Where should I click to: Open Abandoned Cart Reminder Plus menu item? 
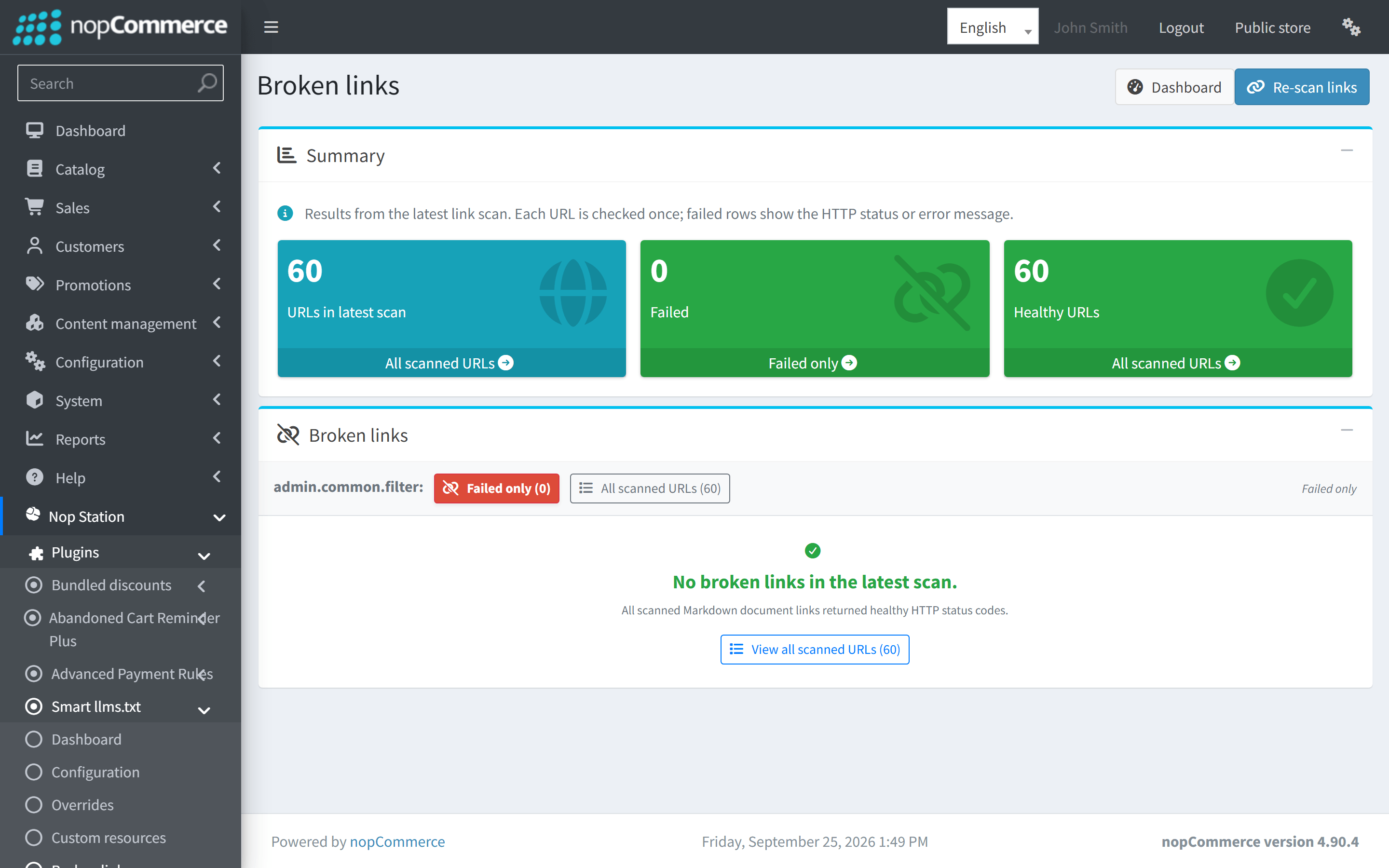[x=121, y=629]
